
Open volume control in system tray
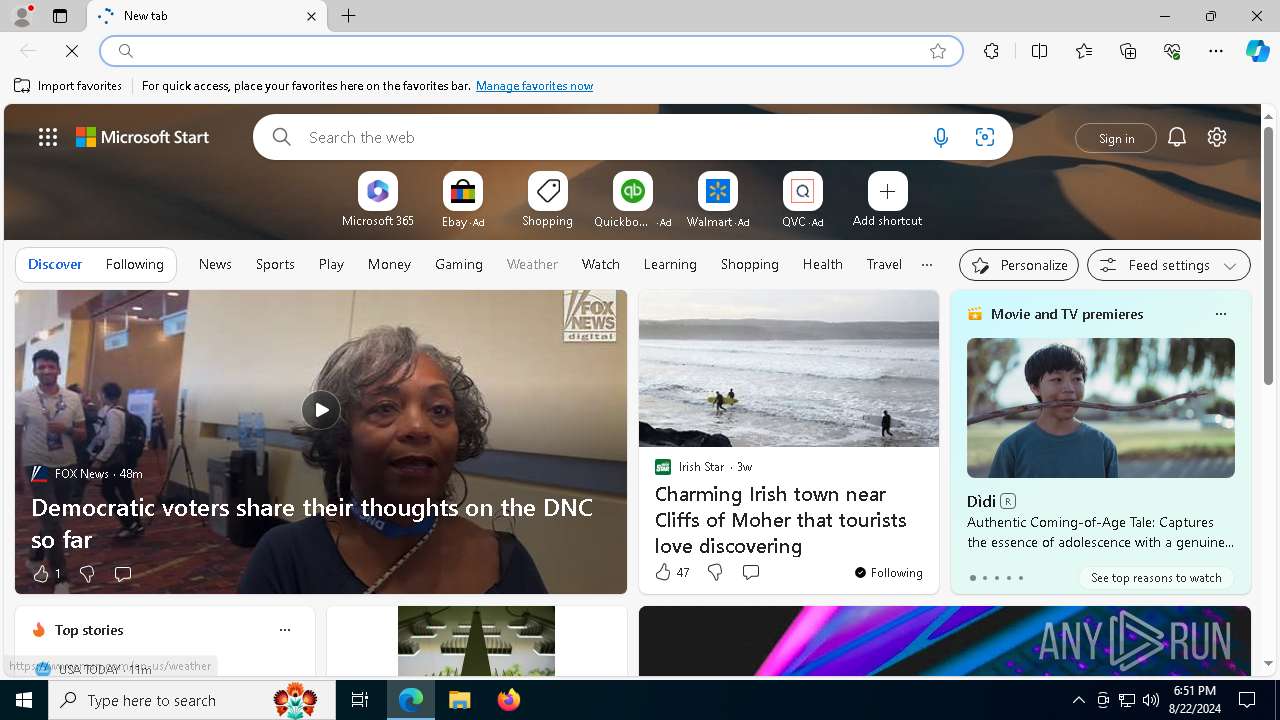click(1151, 700)
